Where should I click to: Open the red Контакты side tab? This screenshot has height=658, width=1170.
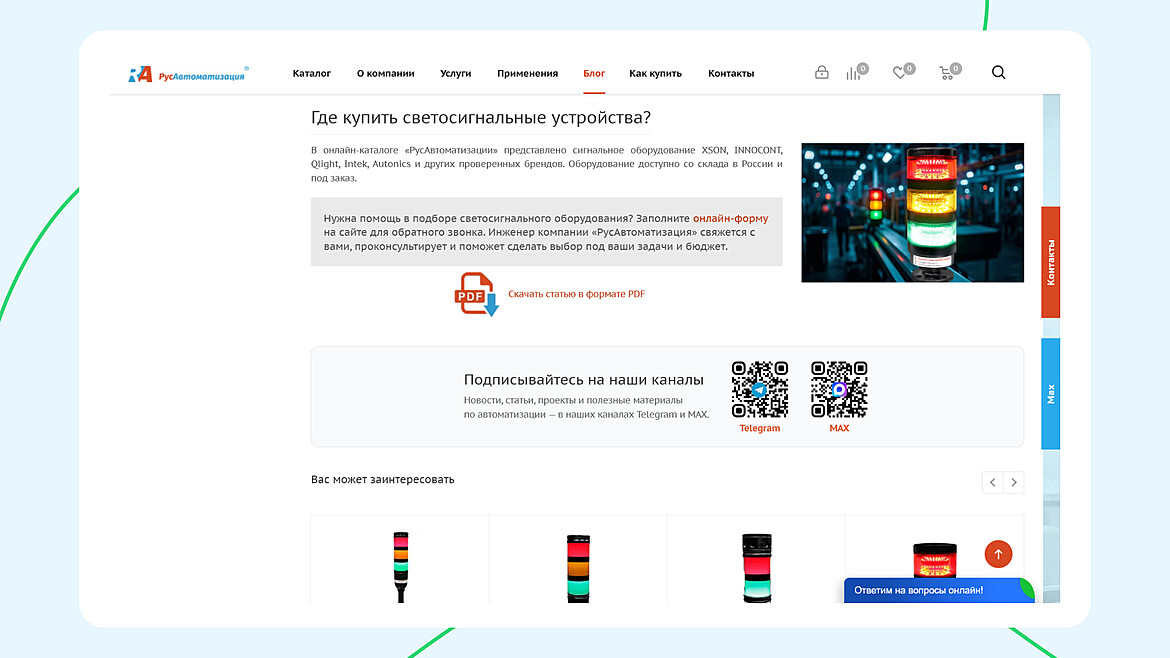point(1051,262)
